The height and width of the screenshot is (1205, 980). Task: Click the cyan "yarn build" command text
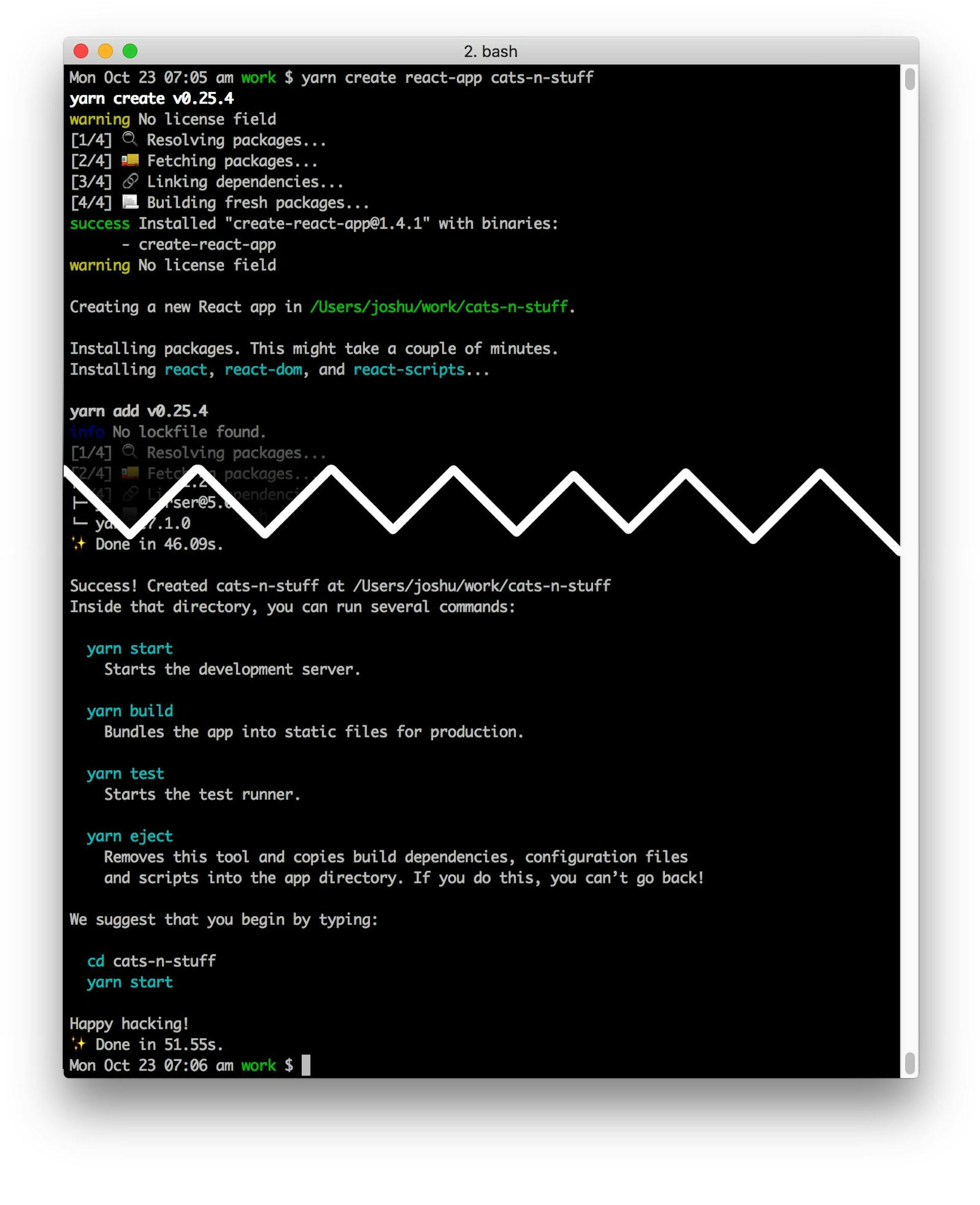tap(130, 710)
